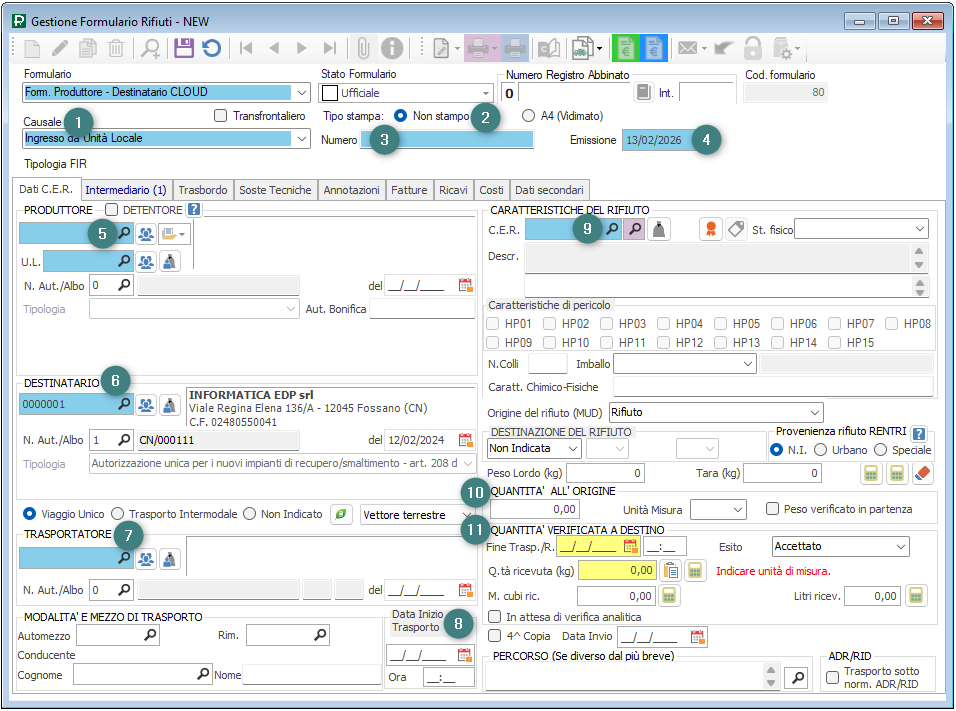Click the orange rosette icon beside C.E.R.
The height and width of the screenshot is (711, 956).
click(710, 229)
